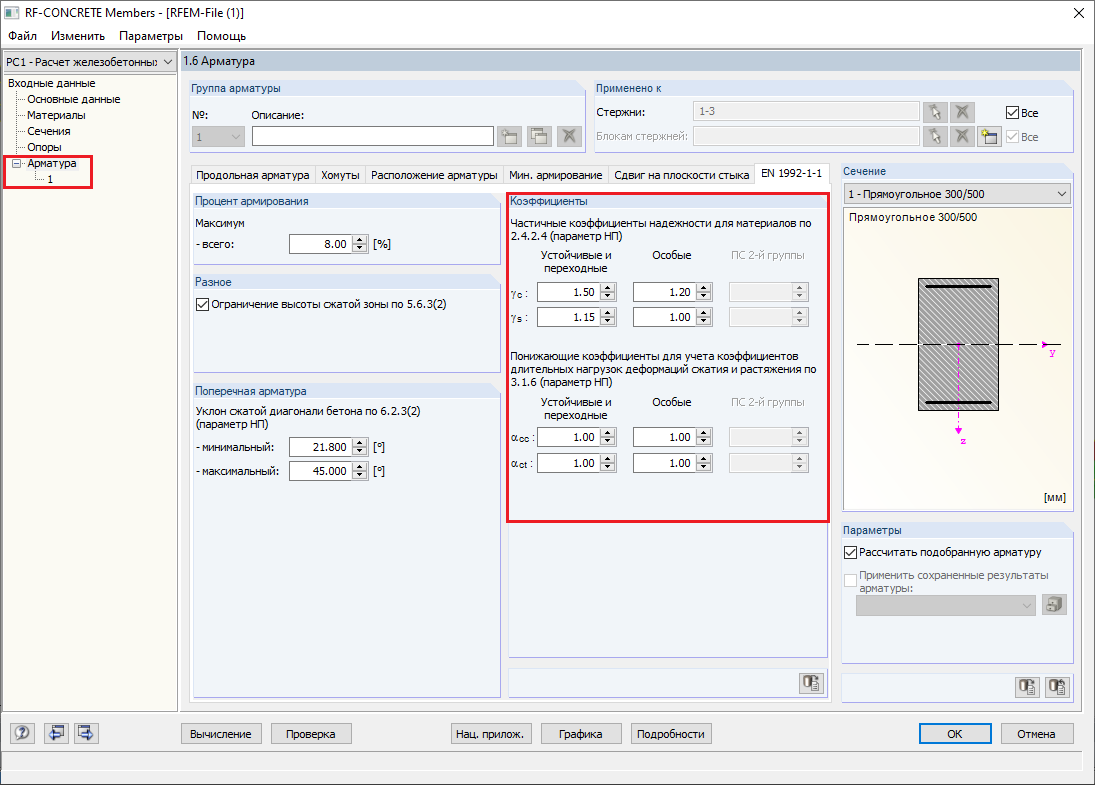Switch to Продольная арматура tab

[253, 175]
